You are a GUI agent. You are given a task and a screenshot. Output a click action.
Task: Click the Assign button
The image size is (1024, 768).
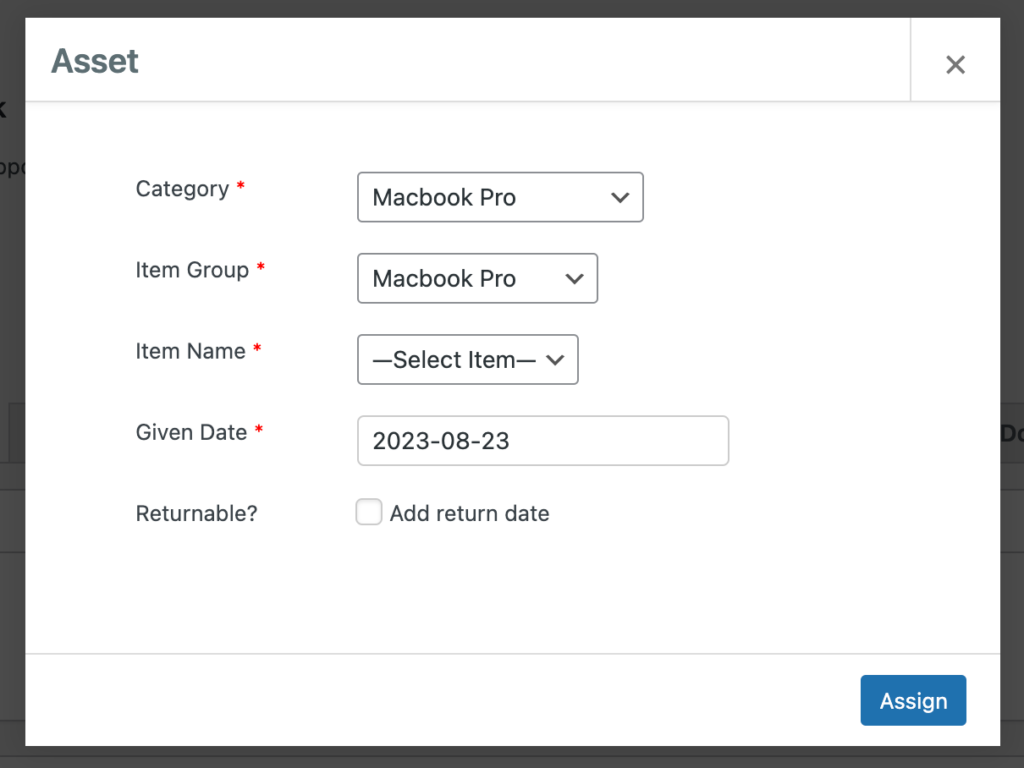click(x=913, y=700)
